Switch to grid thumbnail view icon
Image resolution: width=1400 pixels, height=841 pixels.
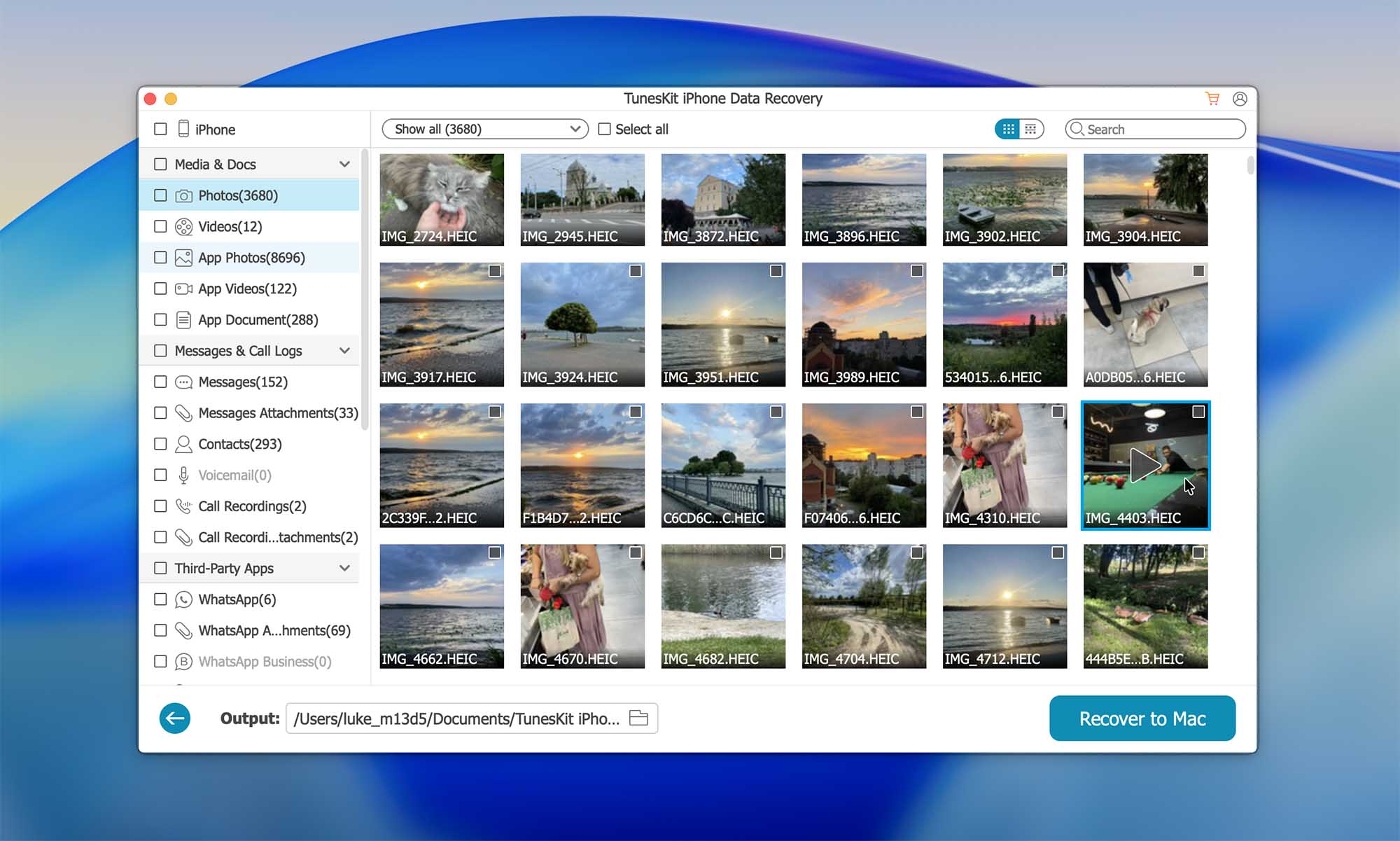pos(1008,129)
